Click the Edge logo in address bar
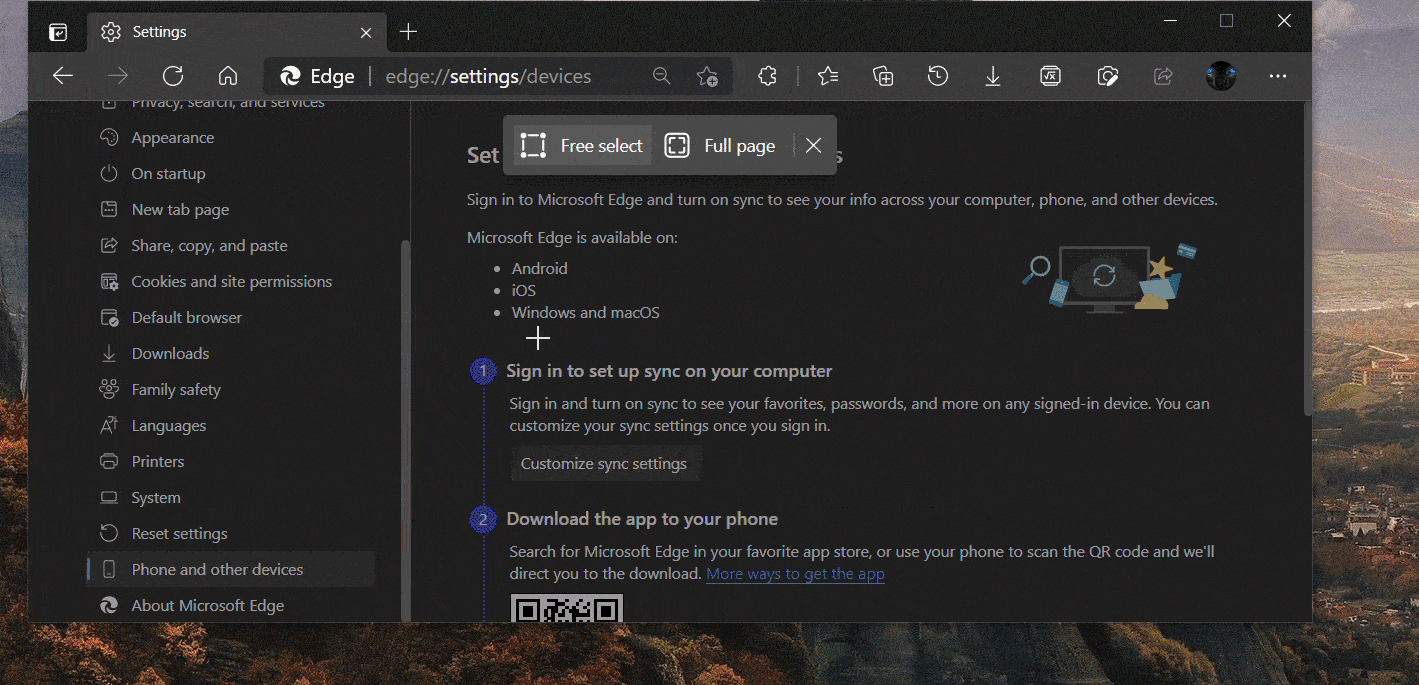 (291, 76)
